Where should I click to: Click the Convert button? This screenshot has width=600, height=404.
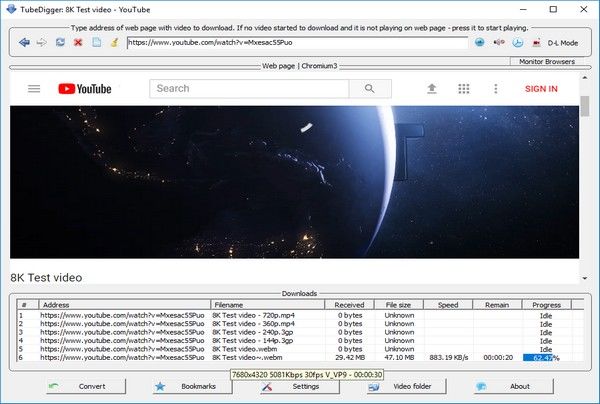(86, 386)
